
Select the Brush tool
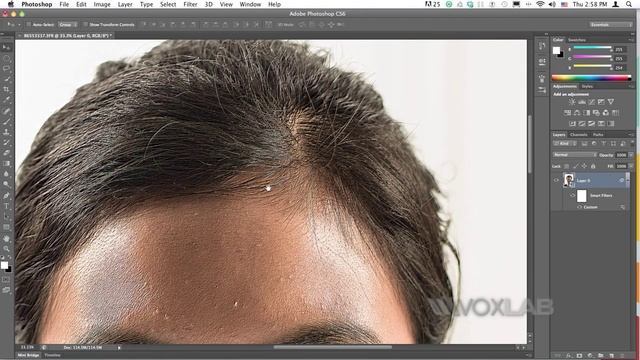click(6, 122)
